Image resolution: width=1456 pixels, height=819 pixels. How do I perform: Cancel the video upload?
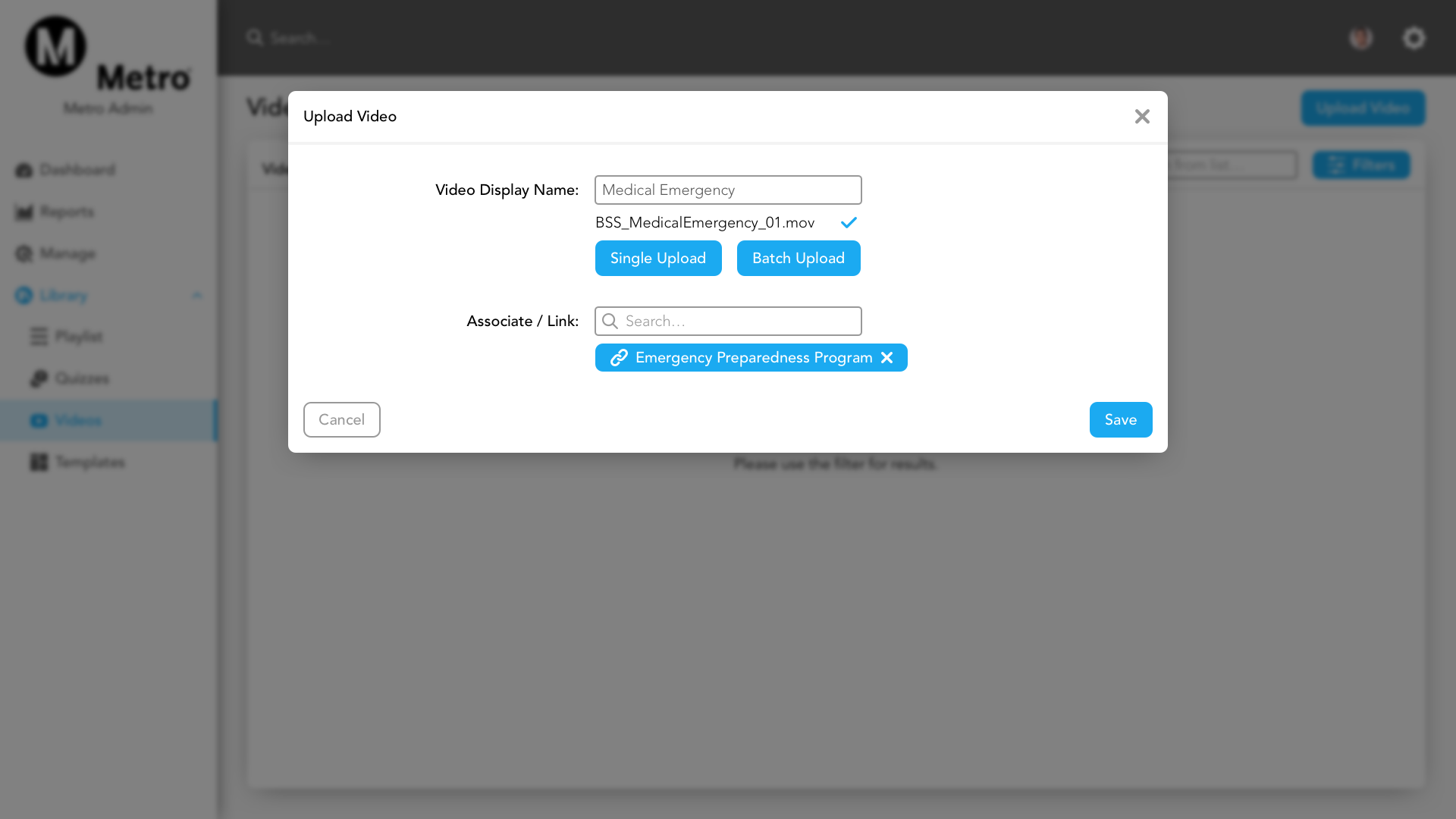point(341,419)
